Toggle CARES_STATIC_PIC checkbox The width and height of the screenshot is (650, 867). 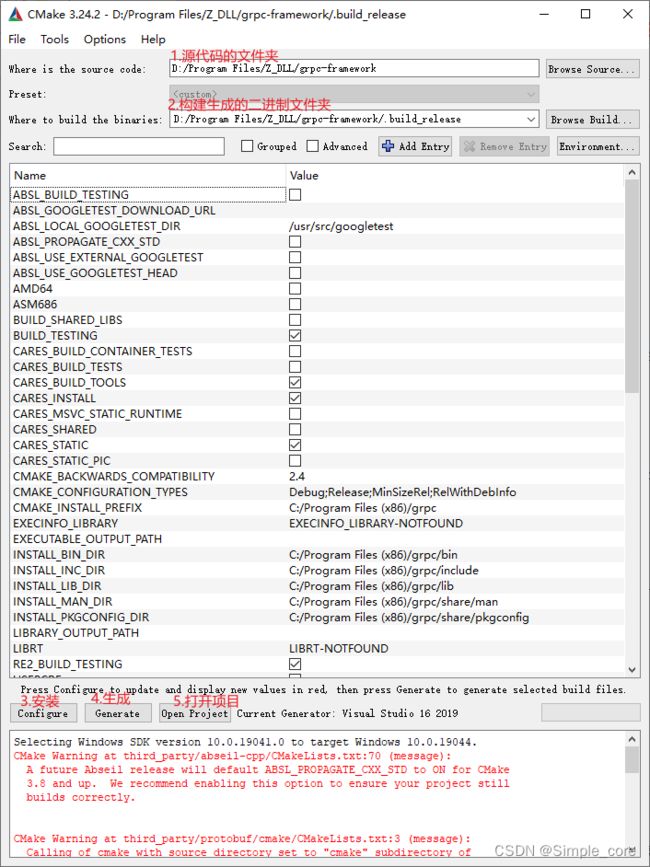(x=295, y=461)
